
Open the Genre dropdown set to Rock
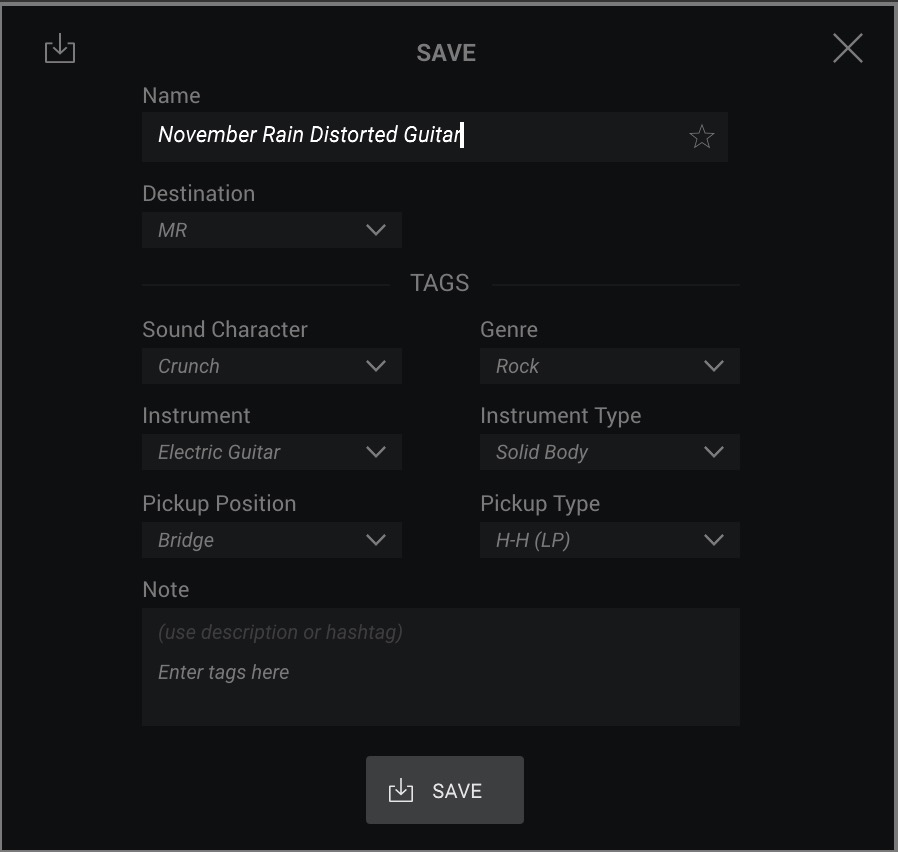coord(609,366)
